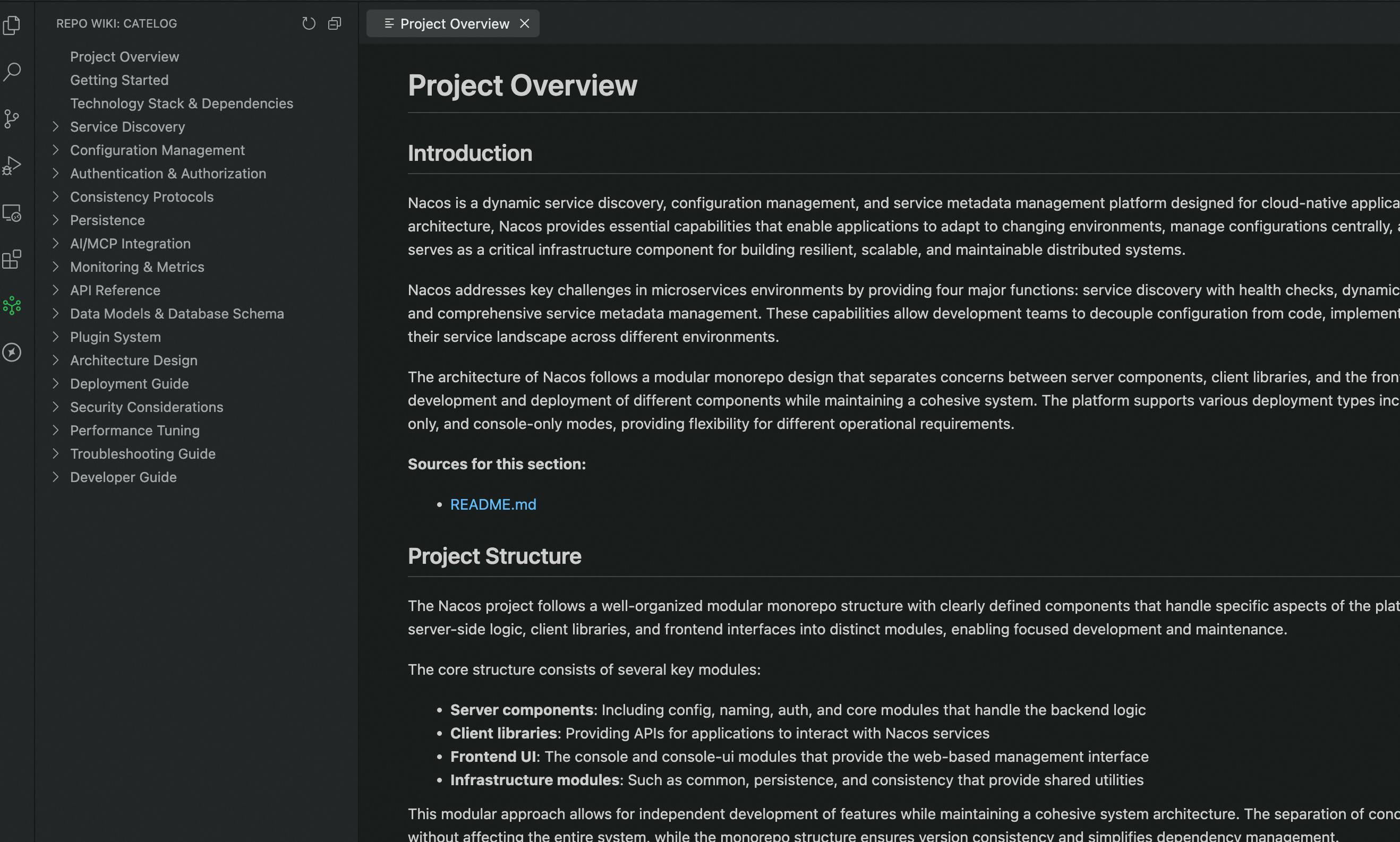The height and width of the screenshot is (842, 1400).
Task: Expand the Persistence section
Action: tap(56, 220)
